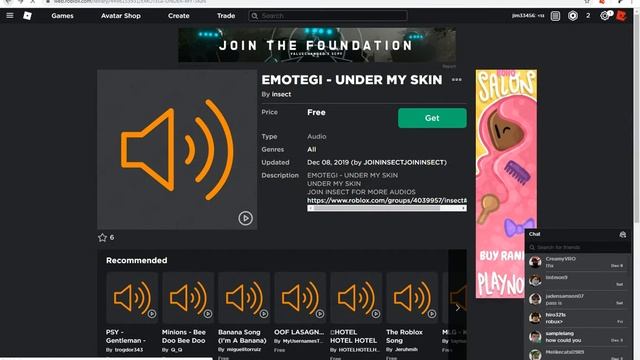Open the settings gear with notification badge
Viewport: 640px width, 360px height.
pos(606,16)
